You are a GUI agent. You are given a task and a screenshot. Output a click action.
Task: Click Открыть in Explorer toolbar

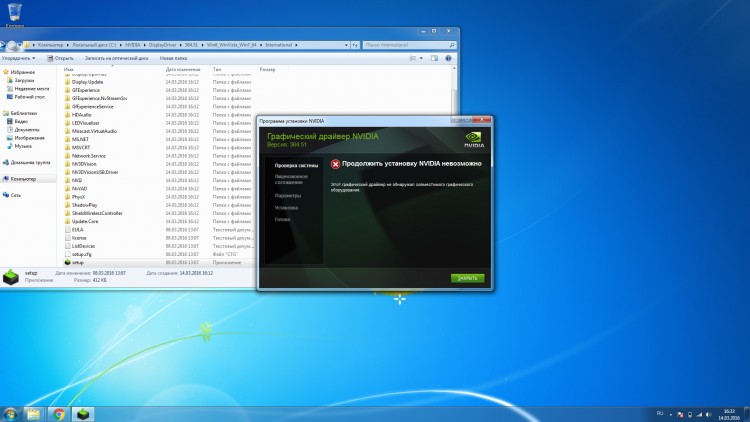[x=60, y=58]
